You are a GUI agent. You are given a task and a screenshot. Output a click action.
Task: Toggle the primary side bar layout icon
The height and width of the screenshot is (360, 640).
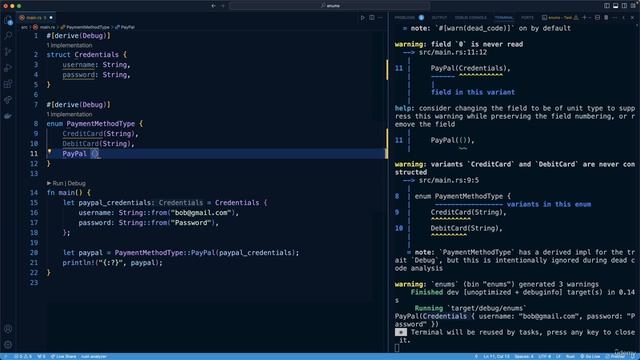coord(607,6)
